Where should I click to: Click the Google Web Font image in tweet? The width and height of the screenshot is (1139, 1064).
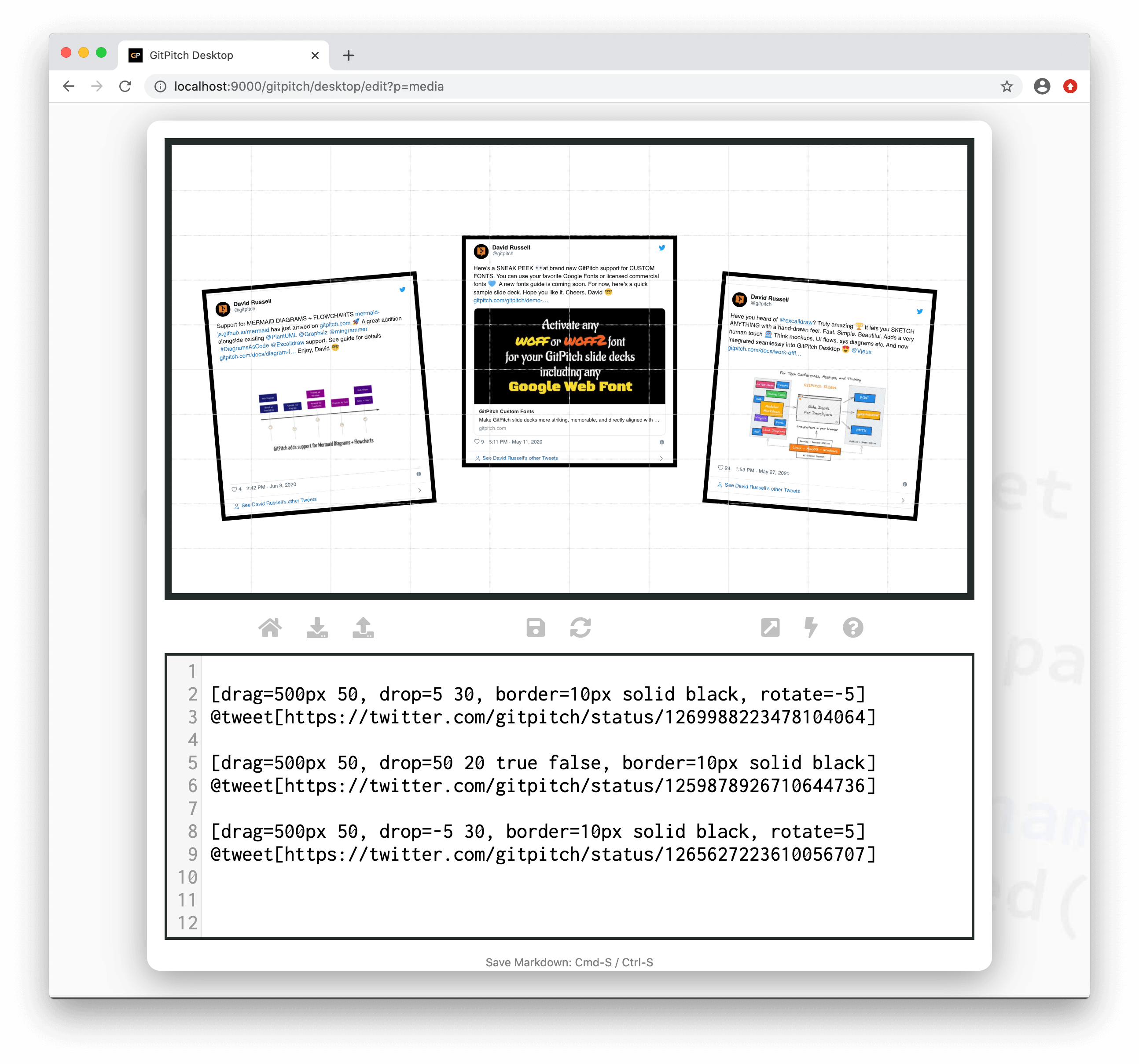569,356
